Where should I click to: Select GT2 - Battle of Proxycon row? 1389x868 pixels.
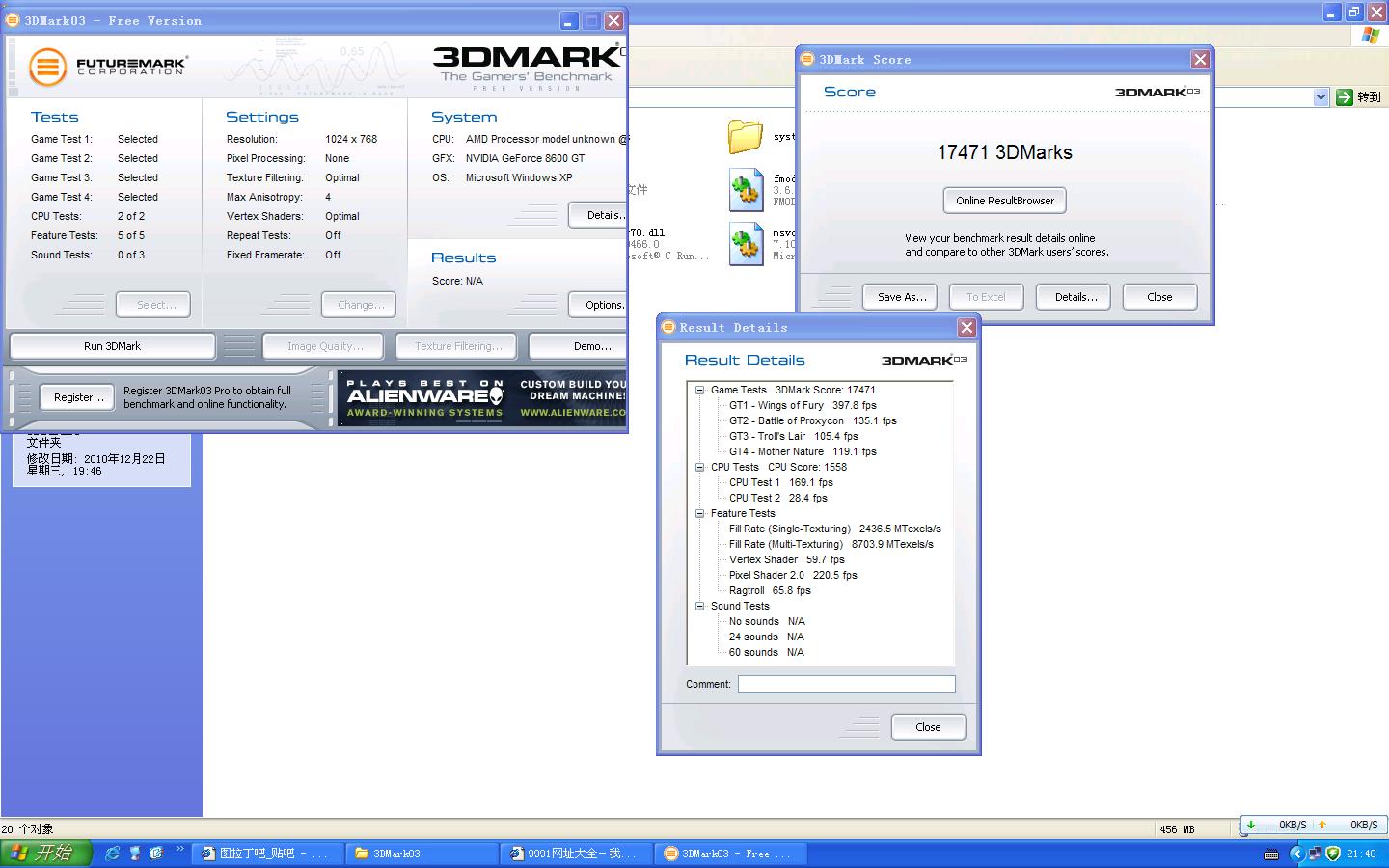812,420
